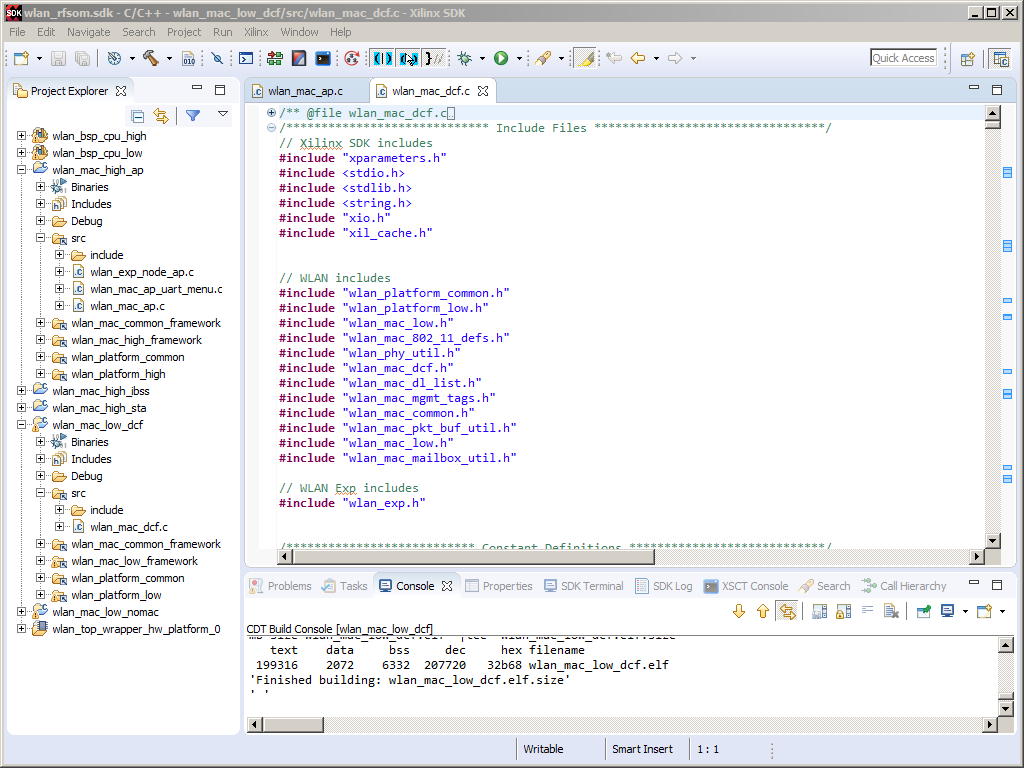Expand wlan_top_wrapper_hw_platform_0 node
Viewport: 1024px width, 768px height.
click(22, 629)
